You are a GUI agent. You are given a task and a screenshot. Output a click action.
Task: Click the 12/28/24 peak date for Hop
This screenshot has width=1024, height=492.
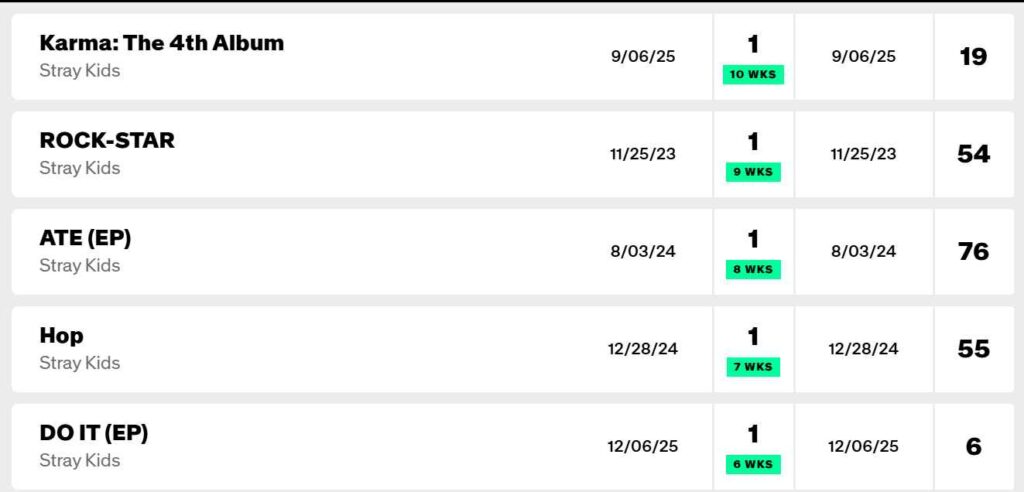pos(864,348)
